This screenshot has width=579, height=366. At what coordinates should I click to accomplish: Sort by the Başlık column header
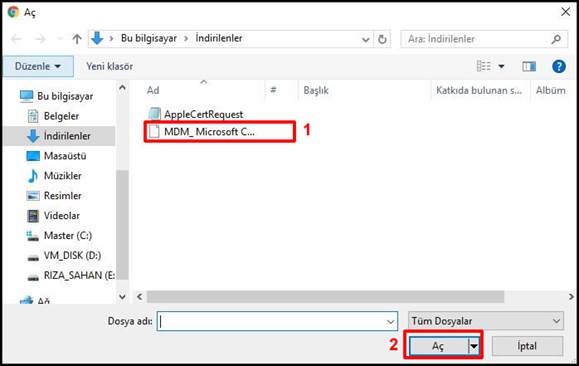pyautogui.click(x=316, y=90)
